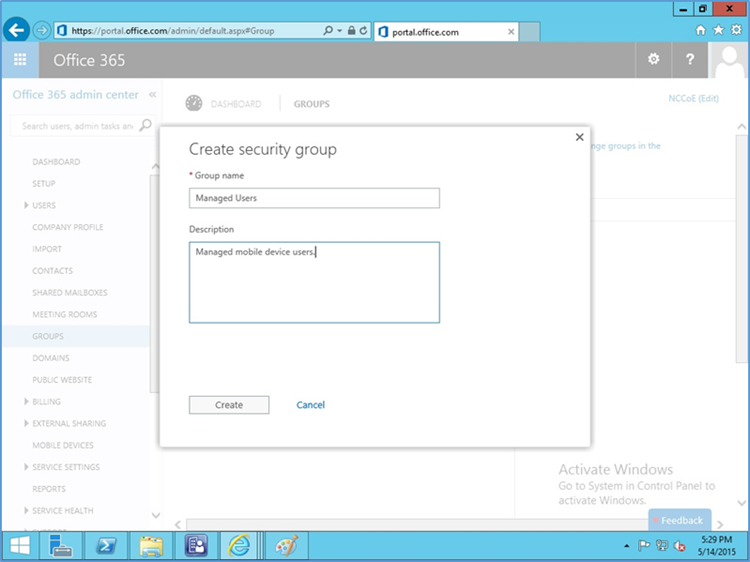
Task: Click main page scroll up arrow
Action: pos(741,127)
